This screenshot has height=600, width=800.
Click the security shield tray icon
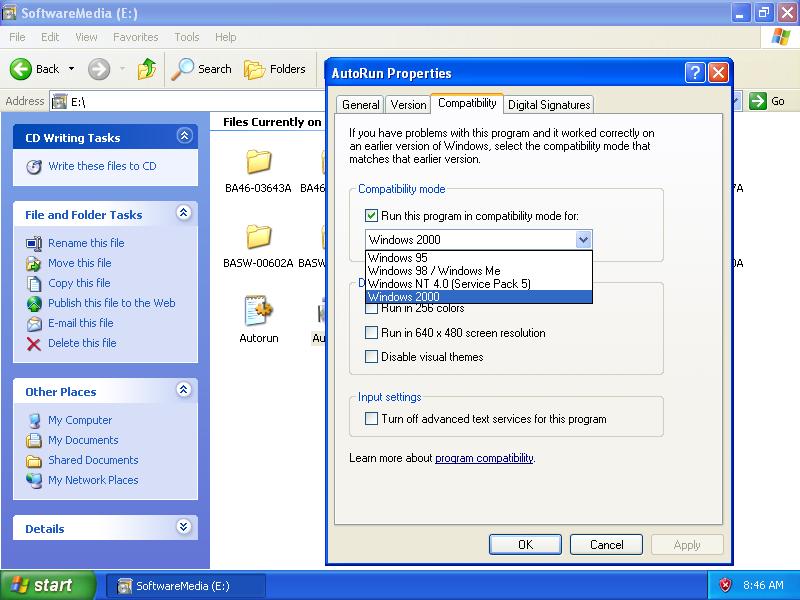725,585
